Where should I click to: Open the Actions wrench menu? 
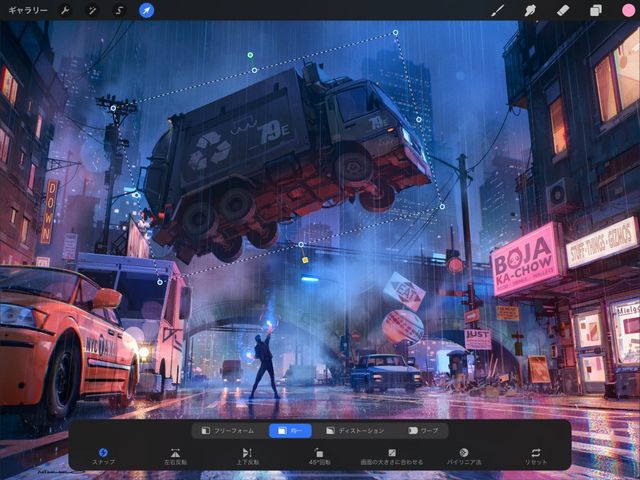pyautogui.click(x=65, y=10)
